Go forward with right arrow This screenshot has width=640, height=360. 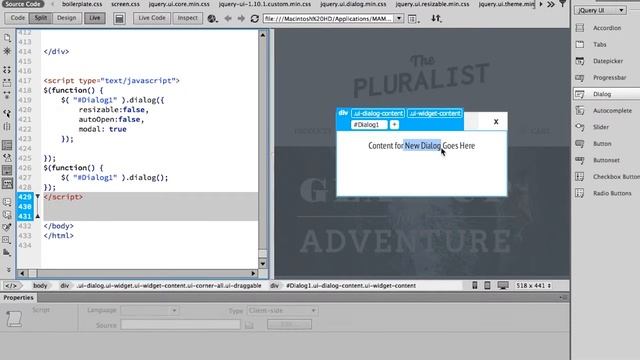[241, 18]
